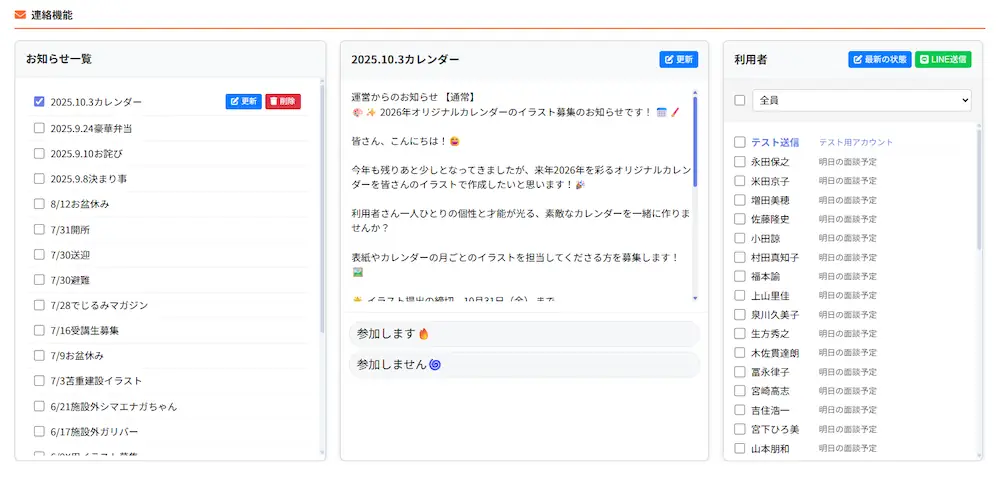1000x477 pixels.
Task: Select the checkbox for 永田保之
Action: pyautogui.click(x=740, y=161)
